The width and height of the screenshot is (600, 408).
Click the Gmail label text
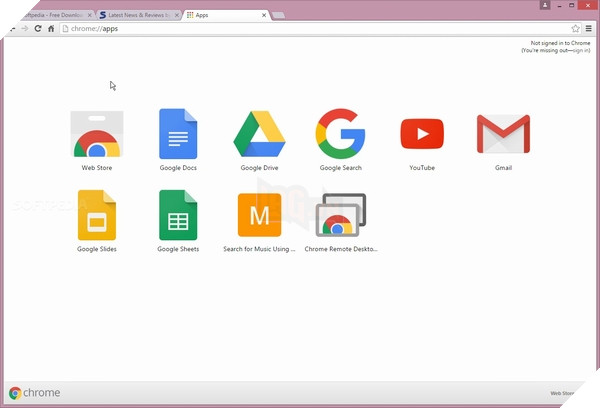point(503,168)
